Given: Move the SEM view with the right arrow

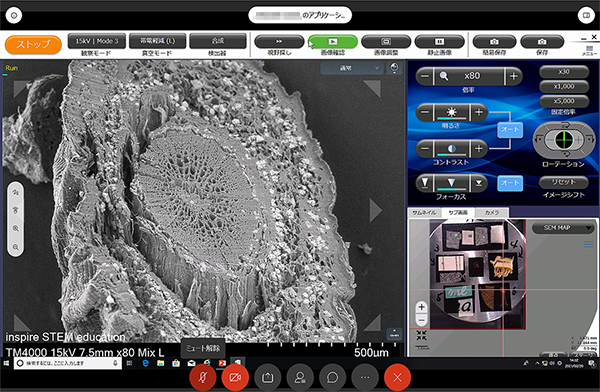Looking at the screenshot, I should click(375, 210).
